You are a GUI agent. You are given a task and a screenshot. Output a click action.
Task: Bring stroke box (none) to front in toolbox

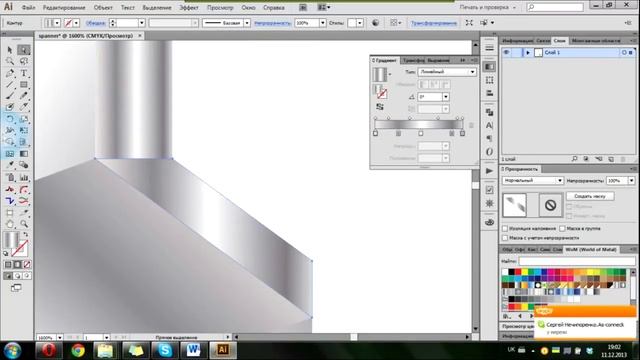(20, 249)
